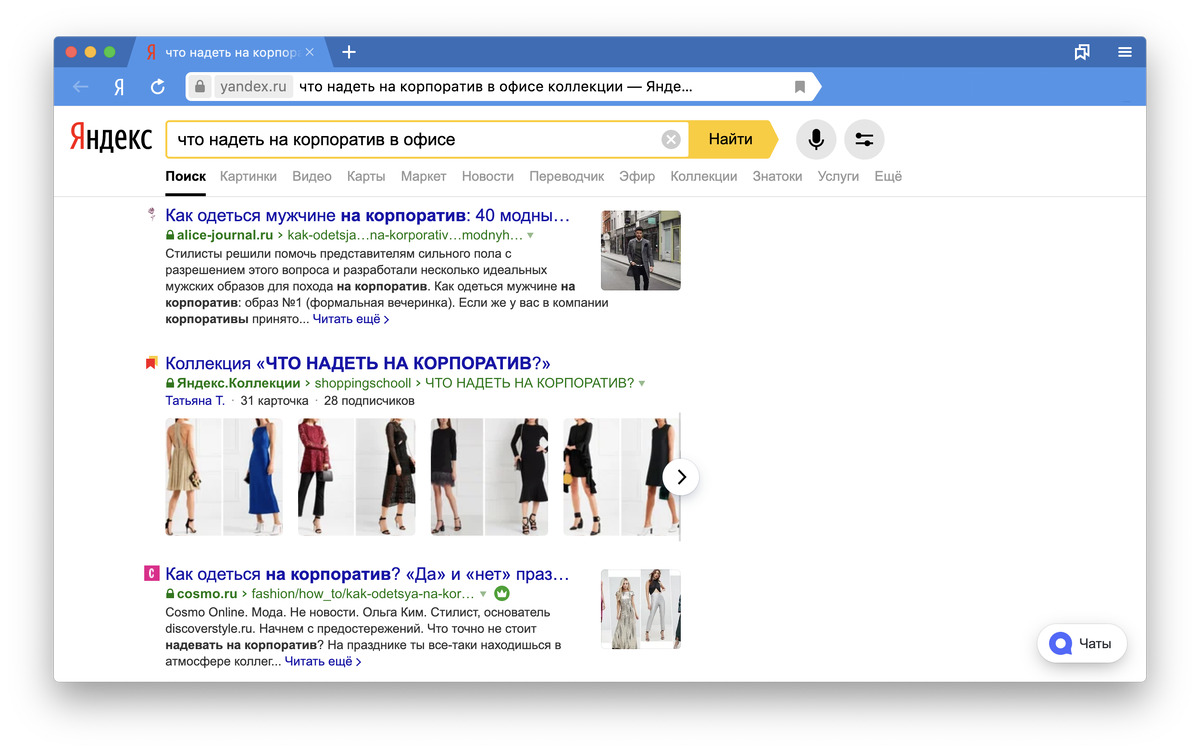This screenshot has width=1200, height=753.
Task: Click the voice search microphone icon
Action: click(x=816, y=139)
